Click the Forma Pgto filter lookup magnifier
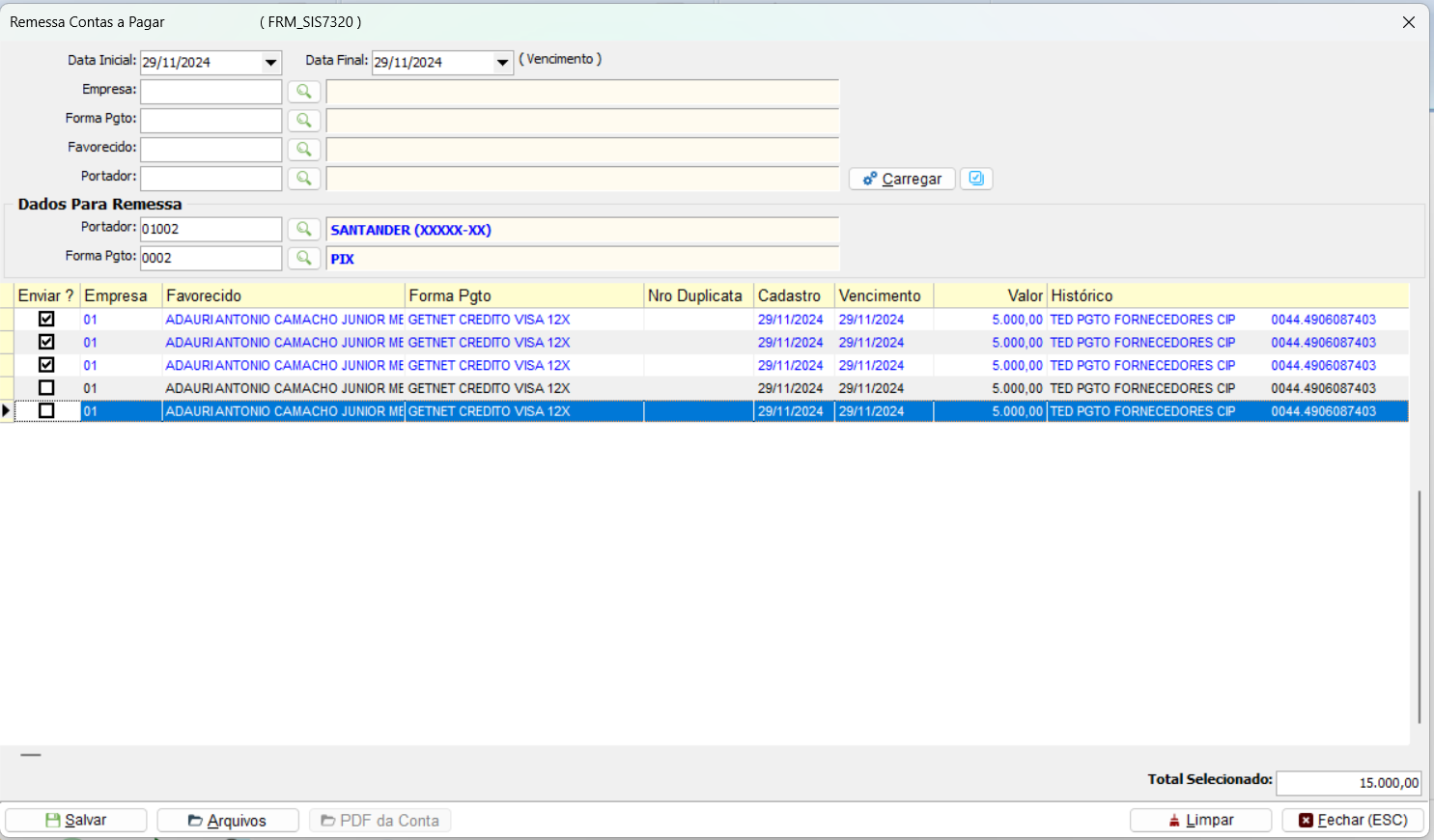This screenshot has height=840, width=1434. point(303,121)
